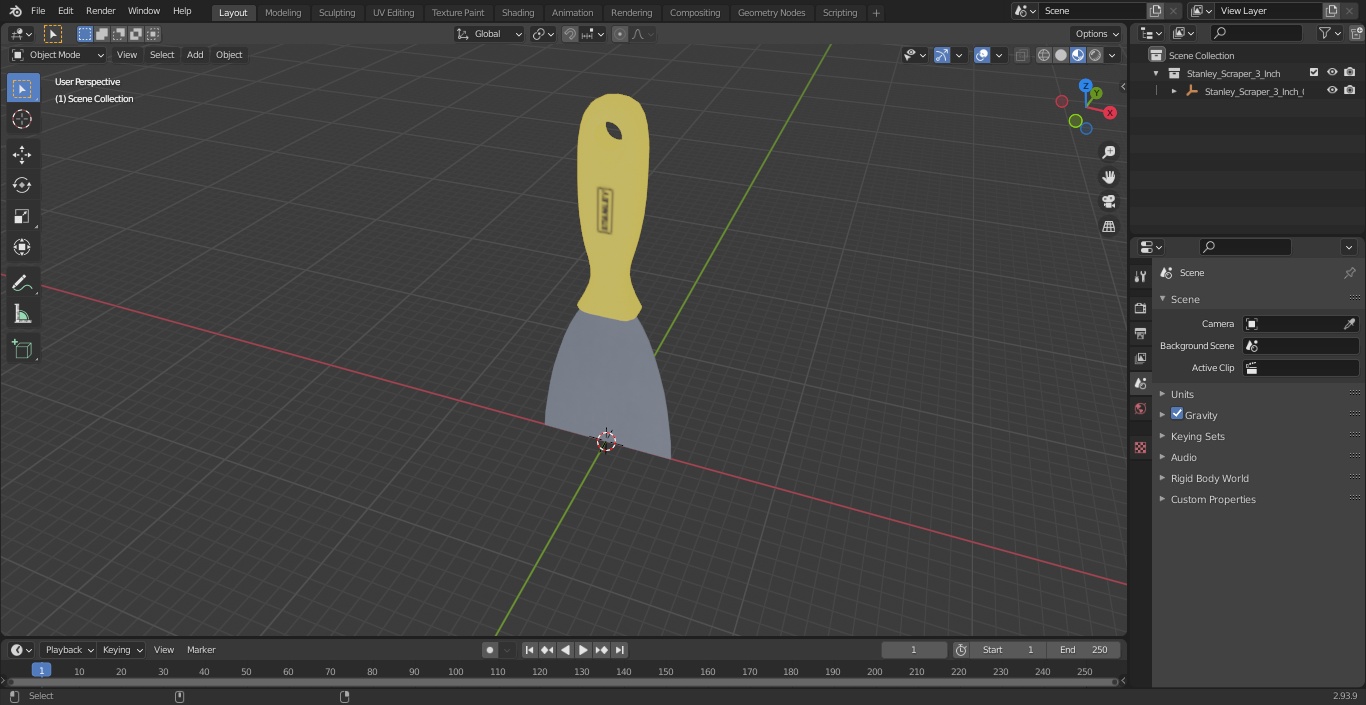Viewport: 1366px width, 705px height.
Task: Select the Cursor tool in the left toolbar
Action: click(22, 119)
